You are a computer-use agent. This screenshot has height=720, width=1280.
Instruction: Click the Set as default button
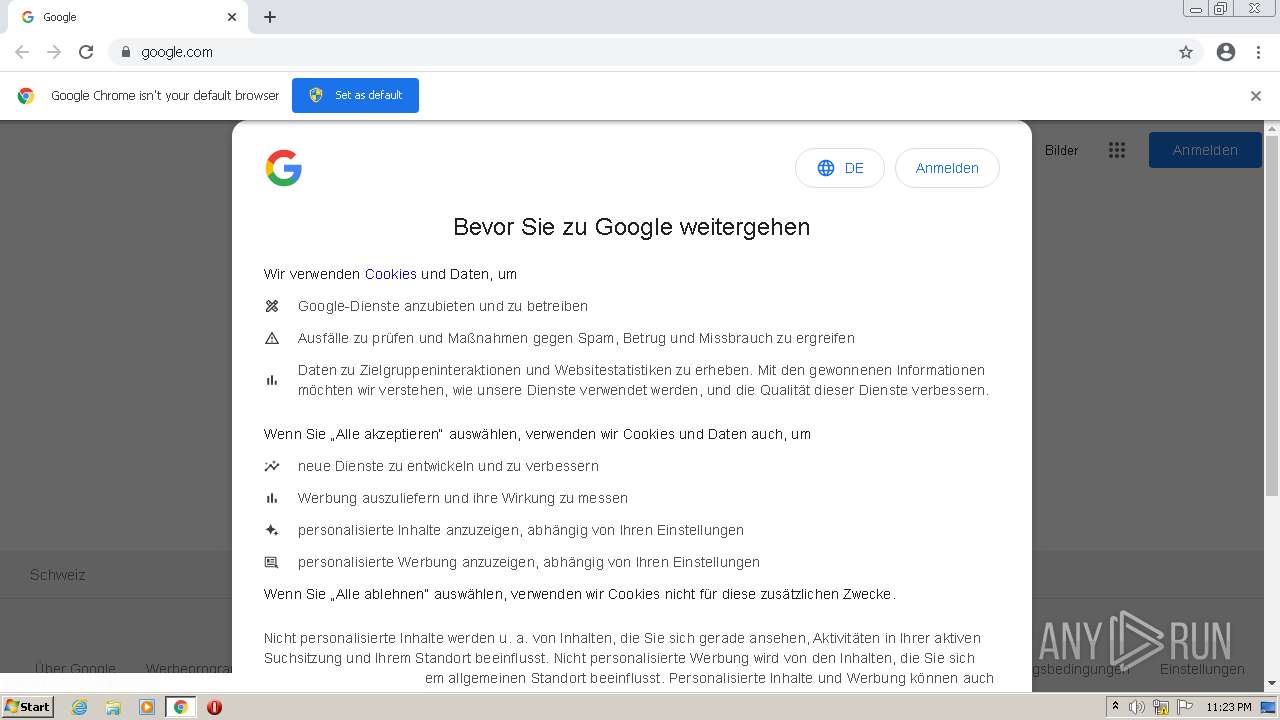pyautogui.click(x=355, y=95)
